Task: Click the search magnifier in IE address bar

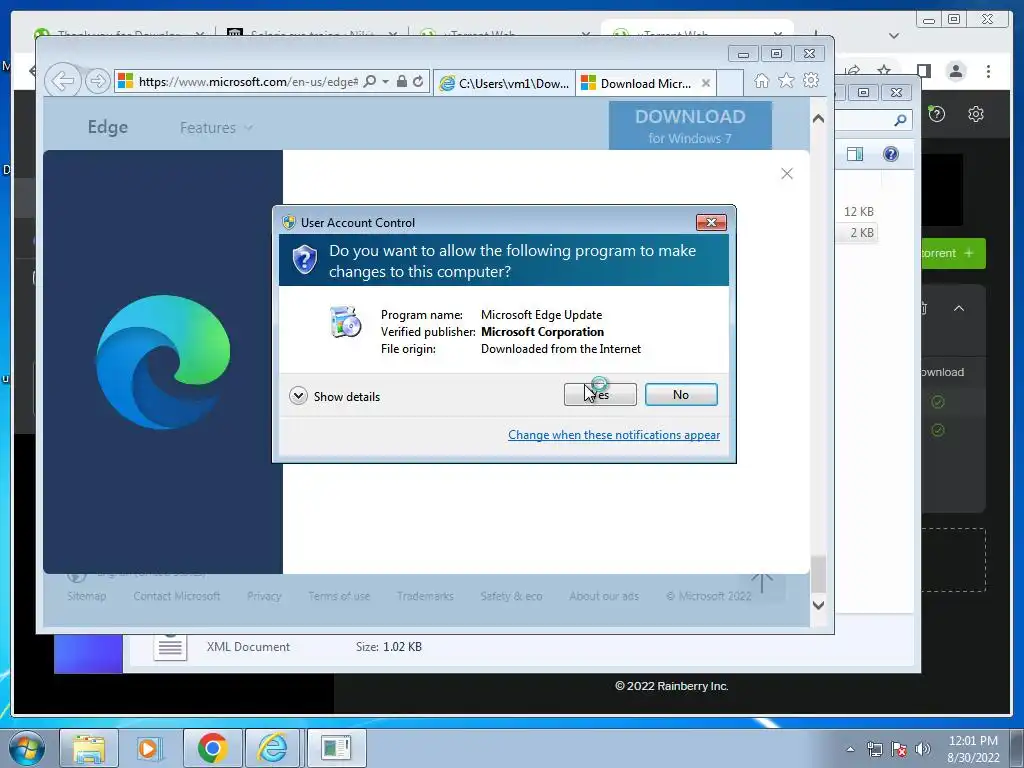Action: [x=370, y=82]
